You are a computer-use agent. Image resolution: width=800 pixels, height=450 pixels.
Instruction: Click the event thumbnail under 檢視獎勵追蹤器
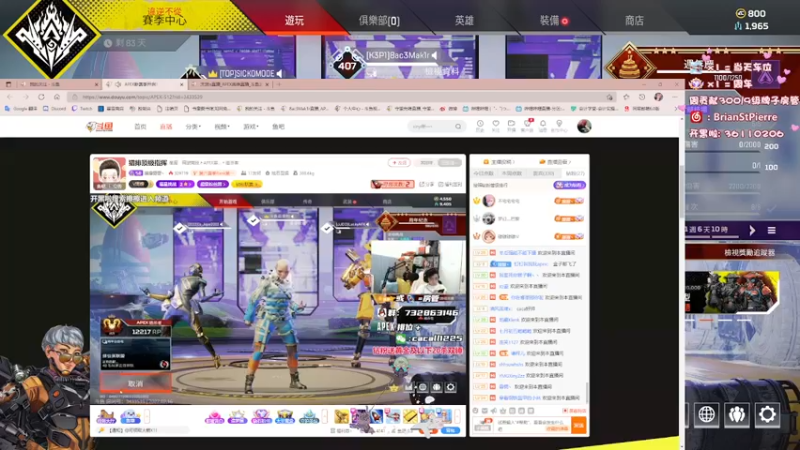[732, 292]
